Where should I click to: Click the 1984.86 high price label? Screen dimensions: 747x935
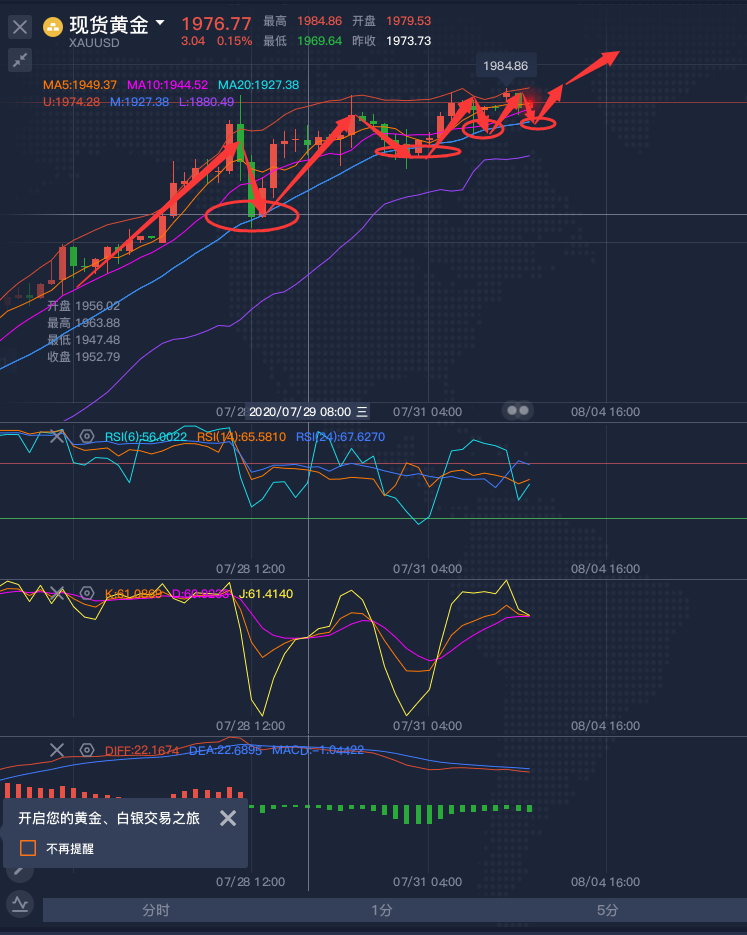click(x=505, y=66)
